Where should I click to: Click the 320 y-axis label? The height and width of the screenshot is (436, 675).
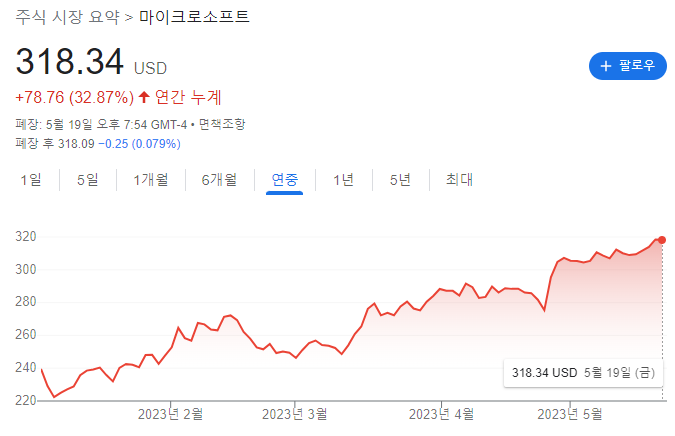point(26,236)
